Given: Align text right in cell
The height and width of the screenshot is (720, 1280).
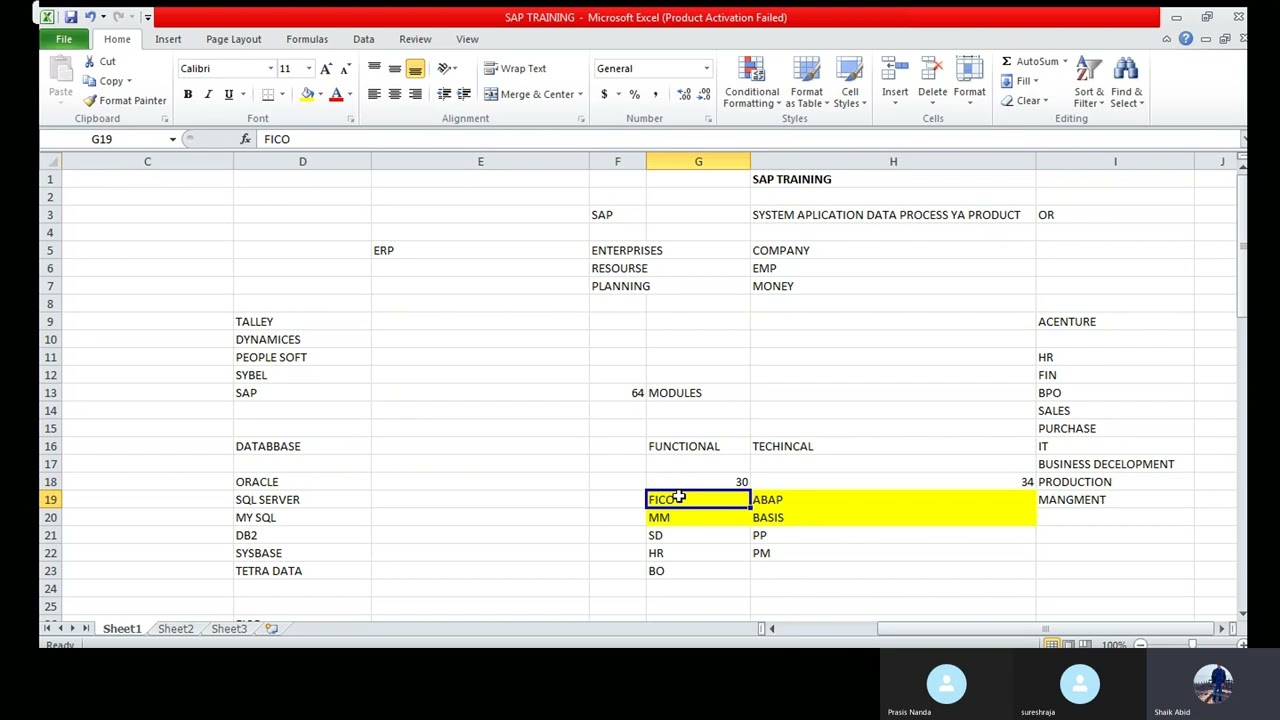Looking at the screenshot, I should 415,94.
